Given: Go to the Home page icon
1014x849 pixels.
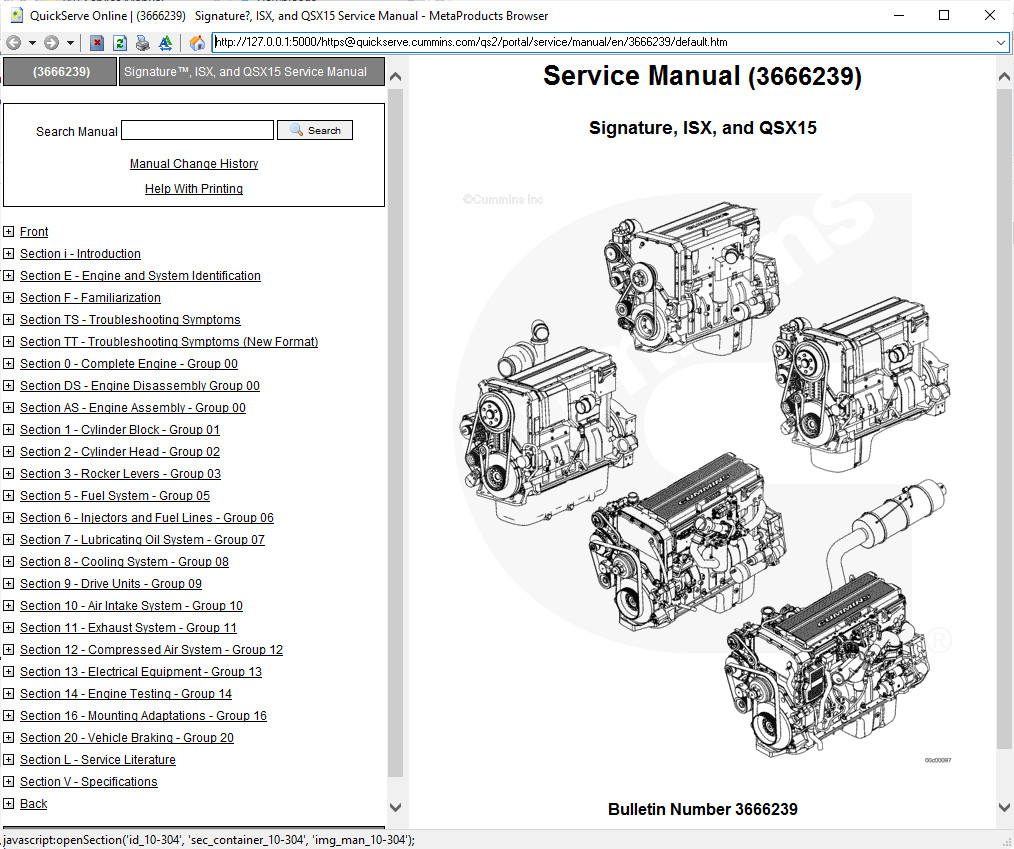Looking at the screenshot, I should 197,43.
